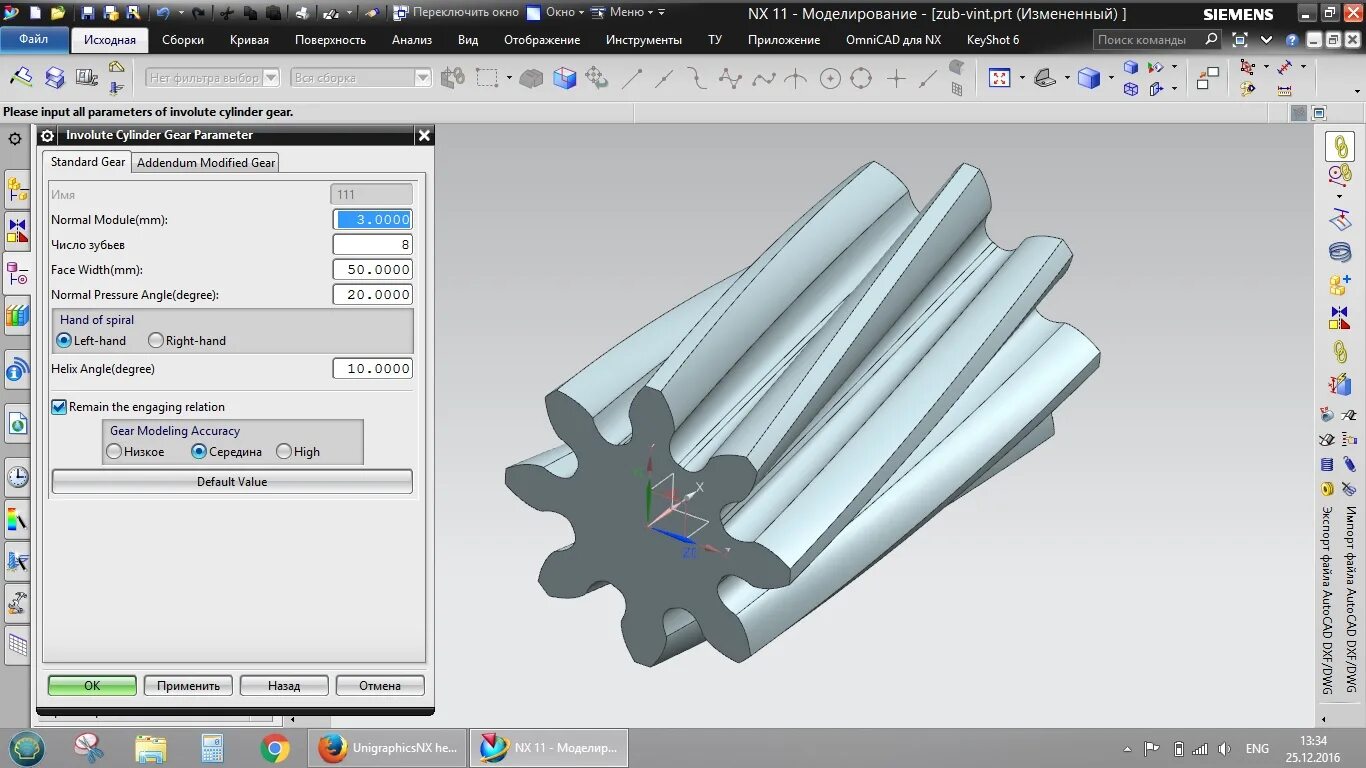The width and height of the screenshot is (1366, 768).
Task: Click Переключить окно button
Action: (456, 12)
